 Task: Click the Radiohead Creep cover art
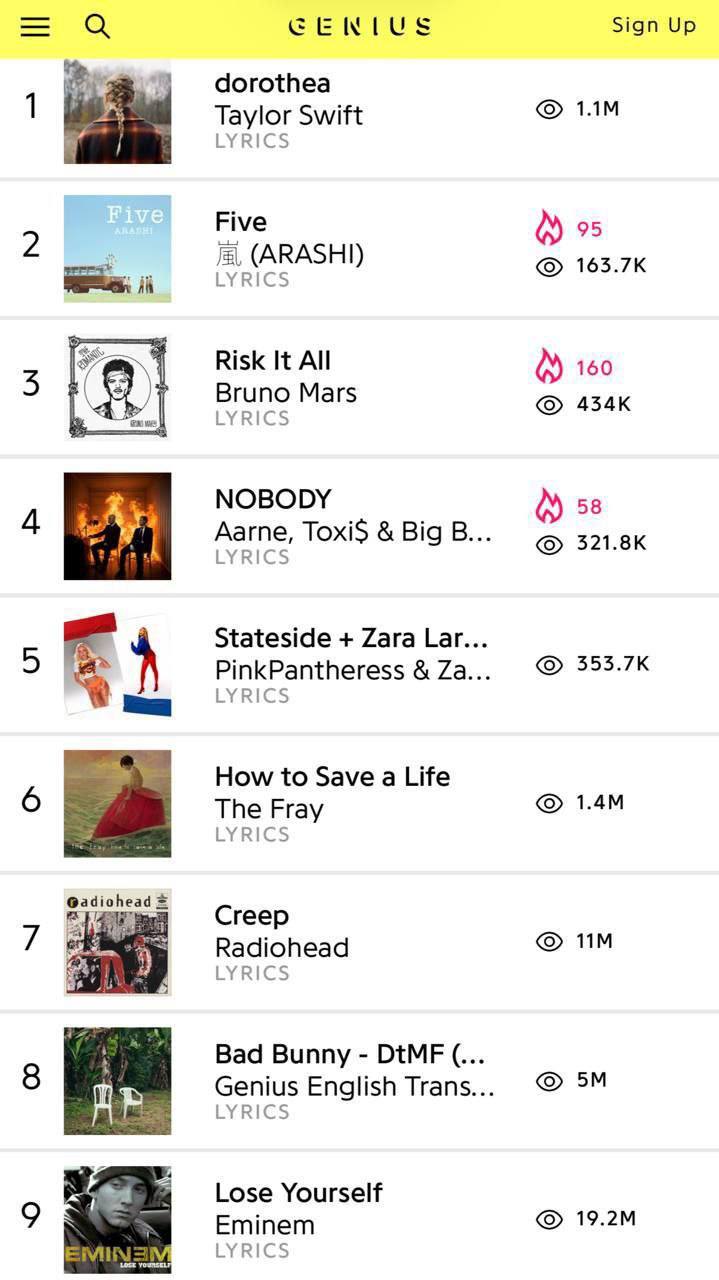[x=117, y=942]
